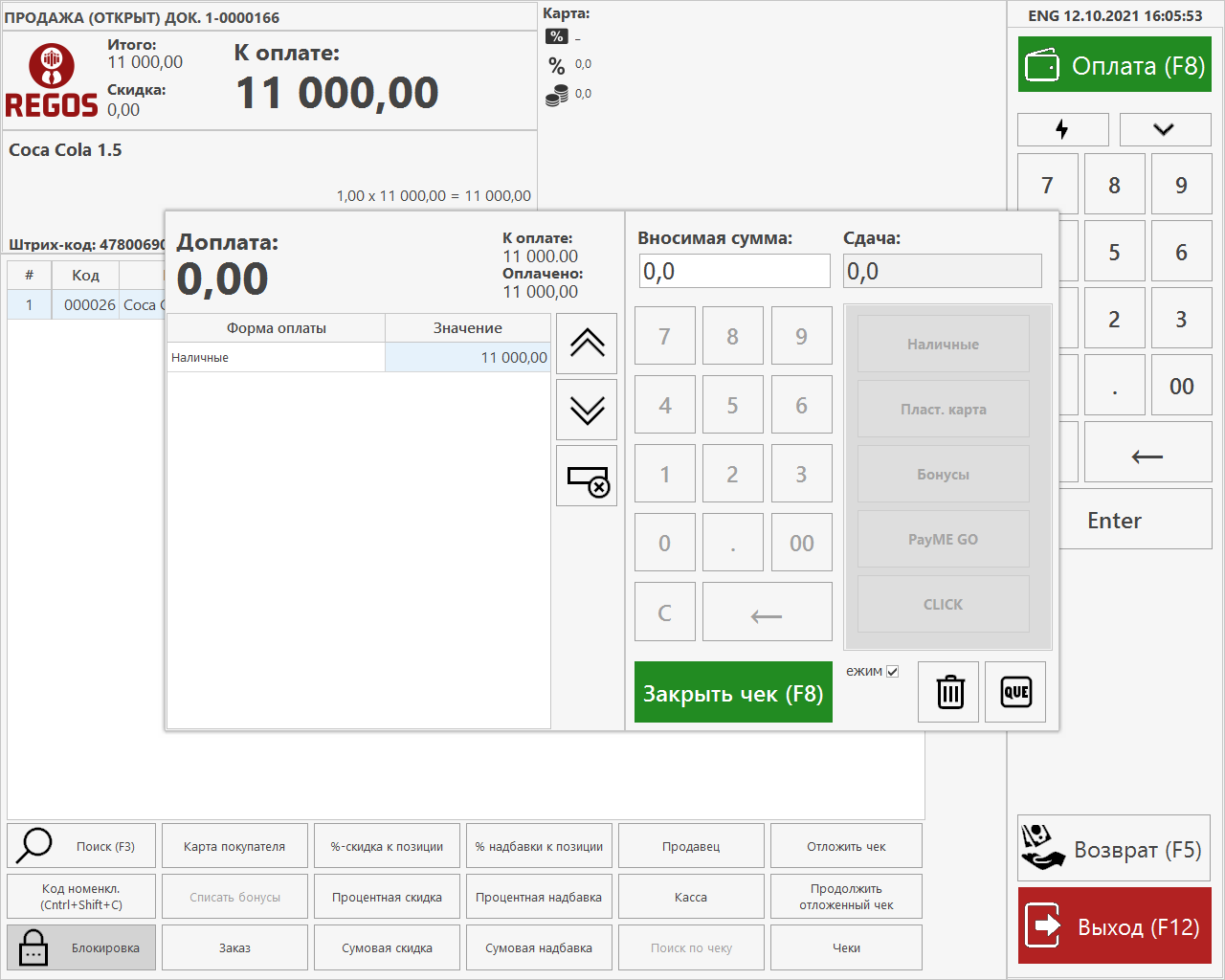Click the Возврат (F5) button
The width and height of the screenshot is (1225, 980).
click(x=1114, y=849)
